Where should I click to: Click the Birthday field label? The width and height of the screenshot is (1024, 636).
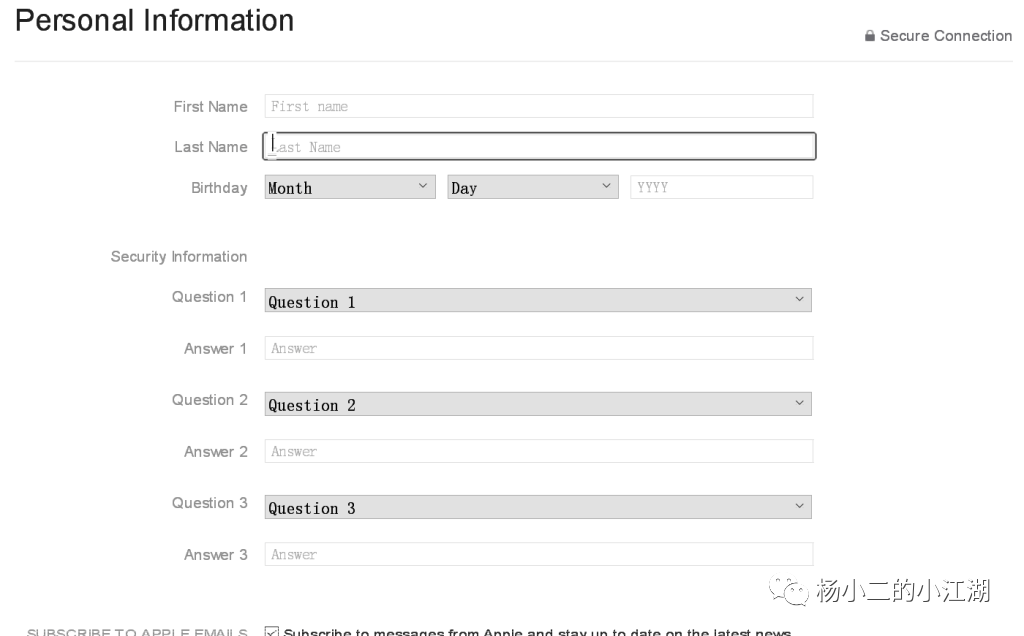219,188
